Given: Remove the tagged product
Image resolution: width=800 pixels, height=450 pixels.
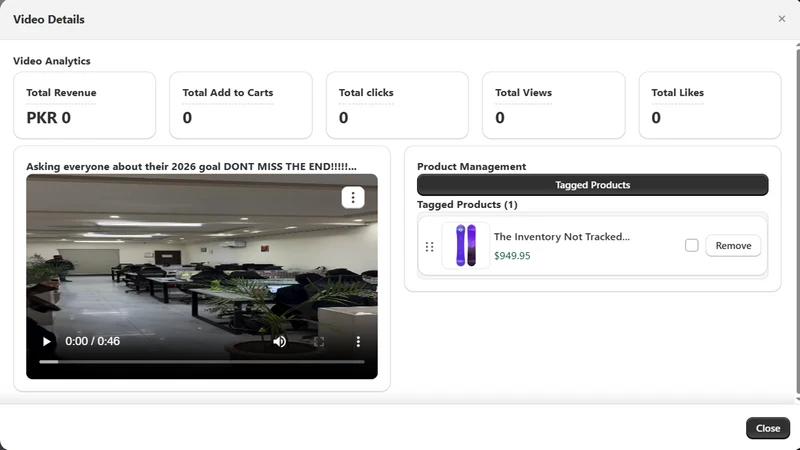Looking at the screenshot, I should coord(733,245).
